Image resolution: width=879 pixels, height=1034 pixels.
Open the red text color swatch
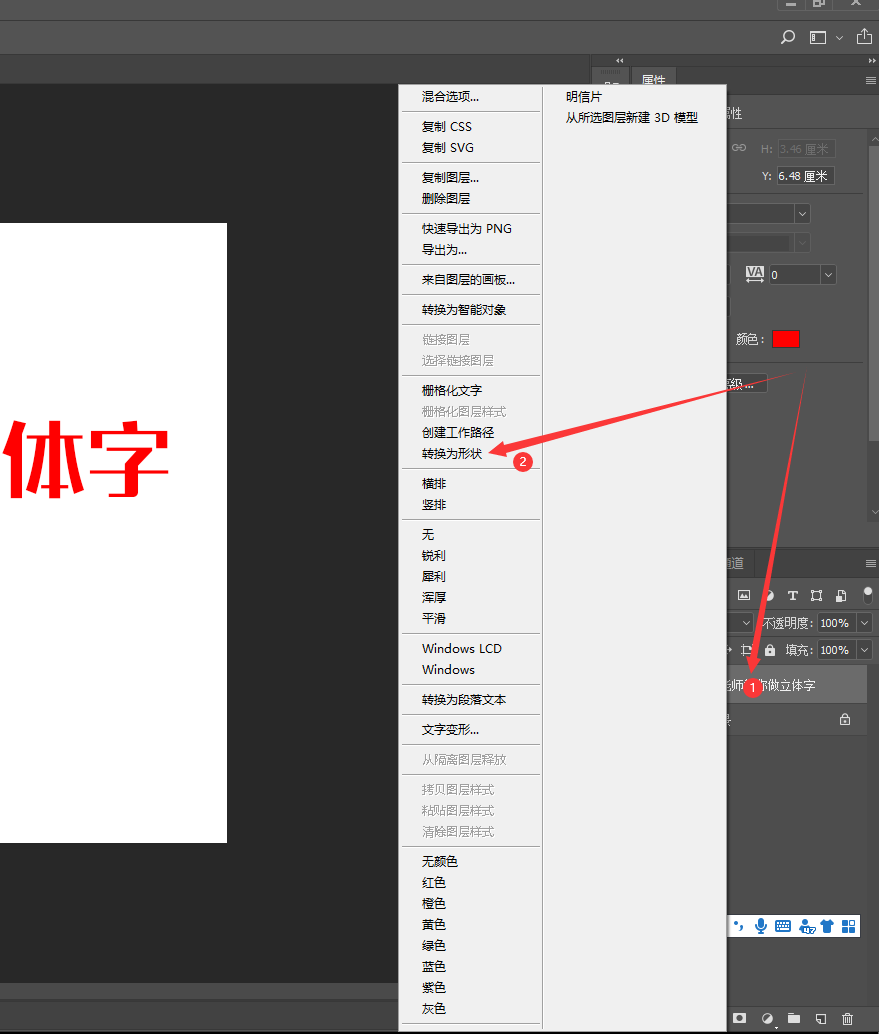click(785, 339)
